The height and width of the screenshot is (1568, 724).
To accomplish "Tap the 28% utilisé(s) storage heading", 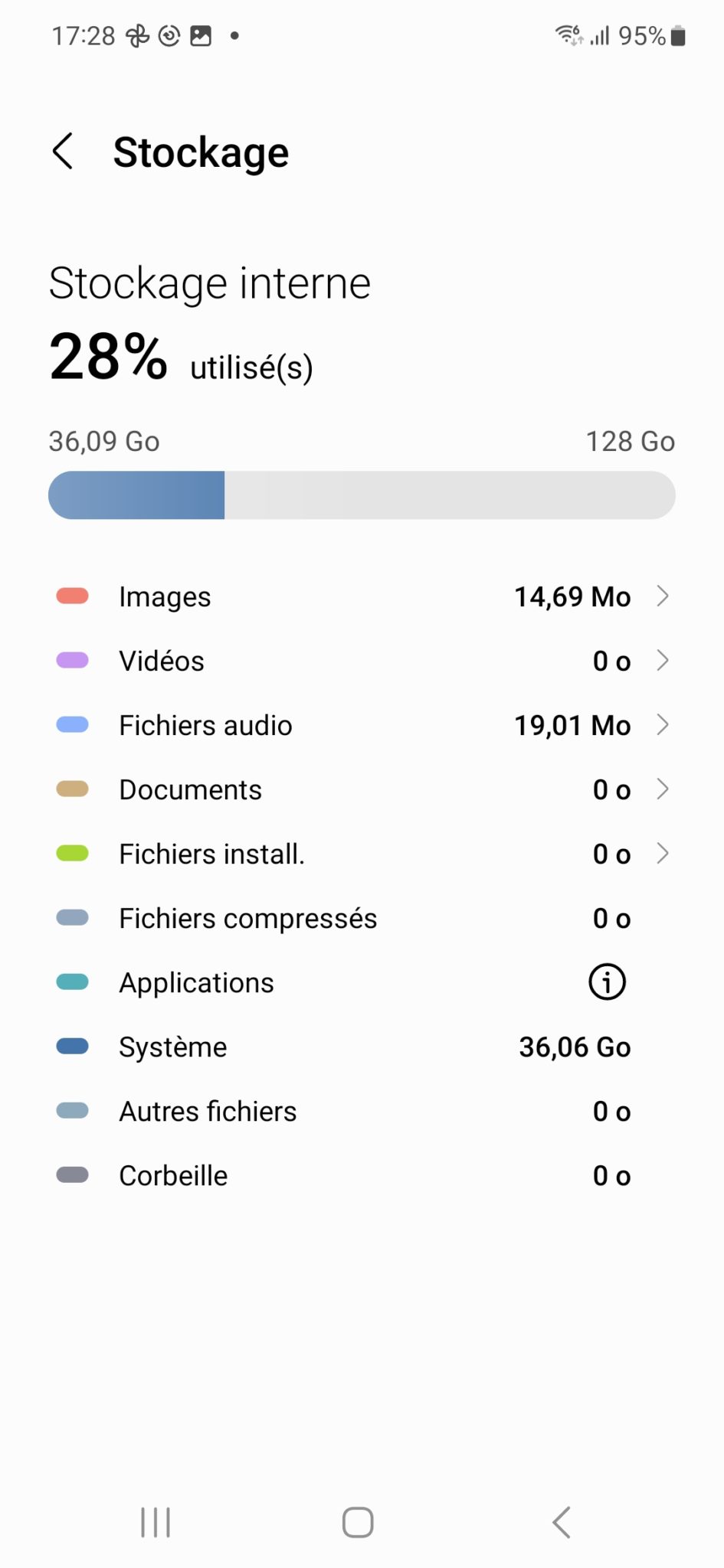I will tap(181, 358).
